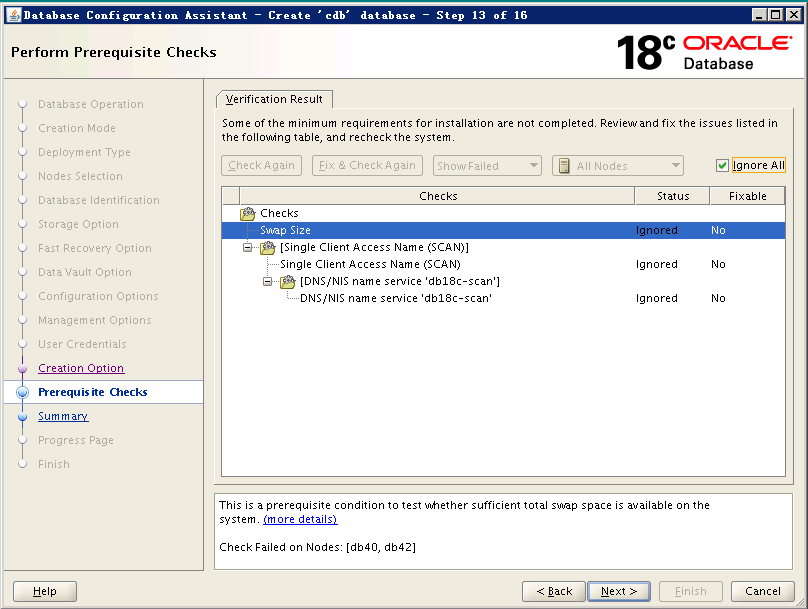Click the Check Again button
Viewport: 808px width, 609px height.
pyautogui.click(x=261, y=165)
